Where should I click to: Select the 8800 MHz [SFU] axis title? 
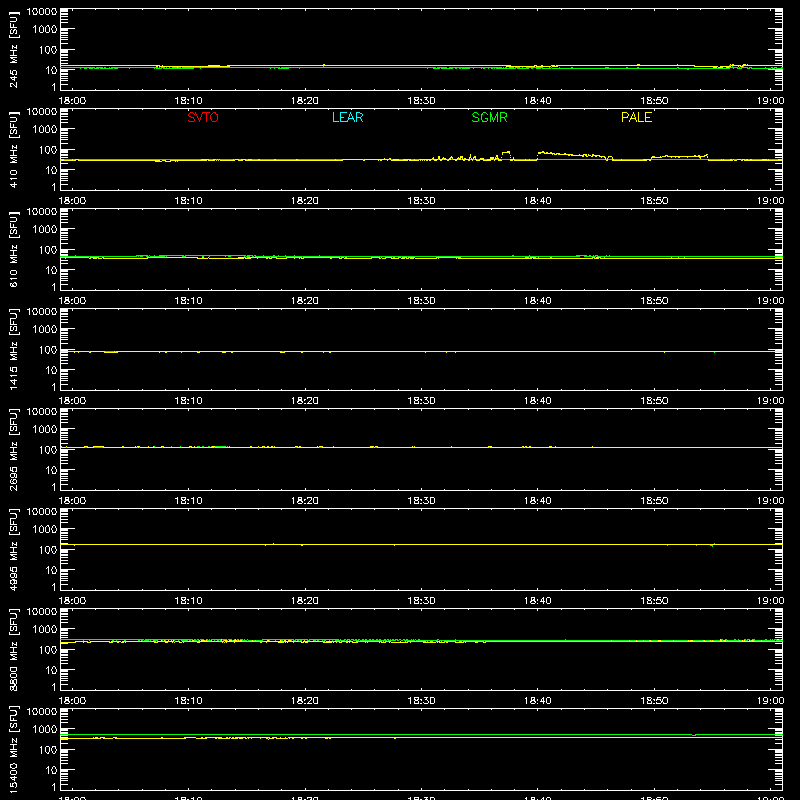(14, 649)
